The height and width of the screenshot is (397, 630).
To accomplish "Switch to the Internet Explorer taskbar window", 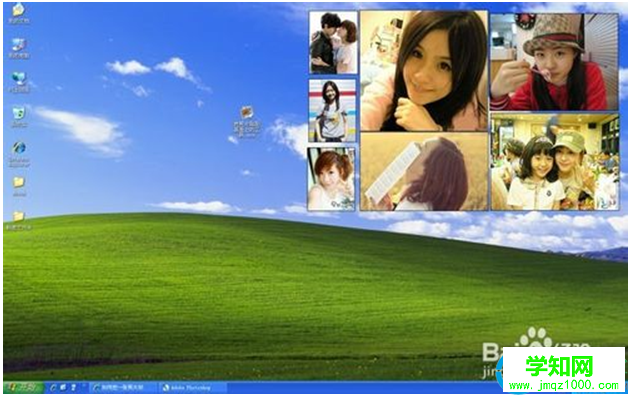I will (x=123, y=388).
